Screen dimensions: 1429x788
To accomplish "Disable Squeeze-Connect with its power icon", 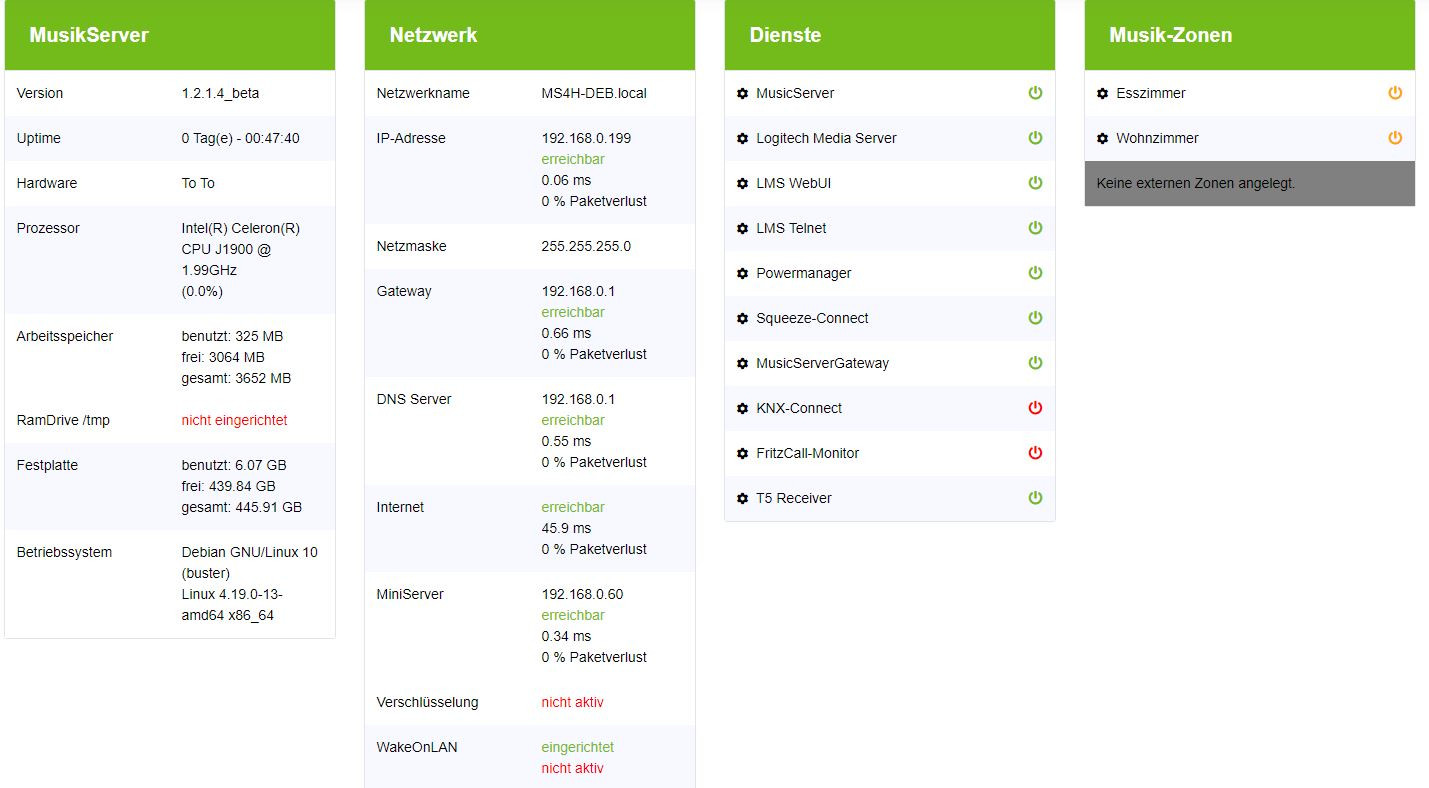I will pyautogui.click(x=1035, y=318).
